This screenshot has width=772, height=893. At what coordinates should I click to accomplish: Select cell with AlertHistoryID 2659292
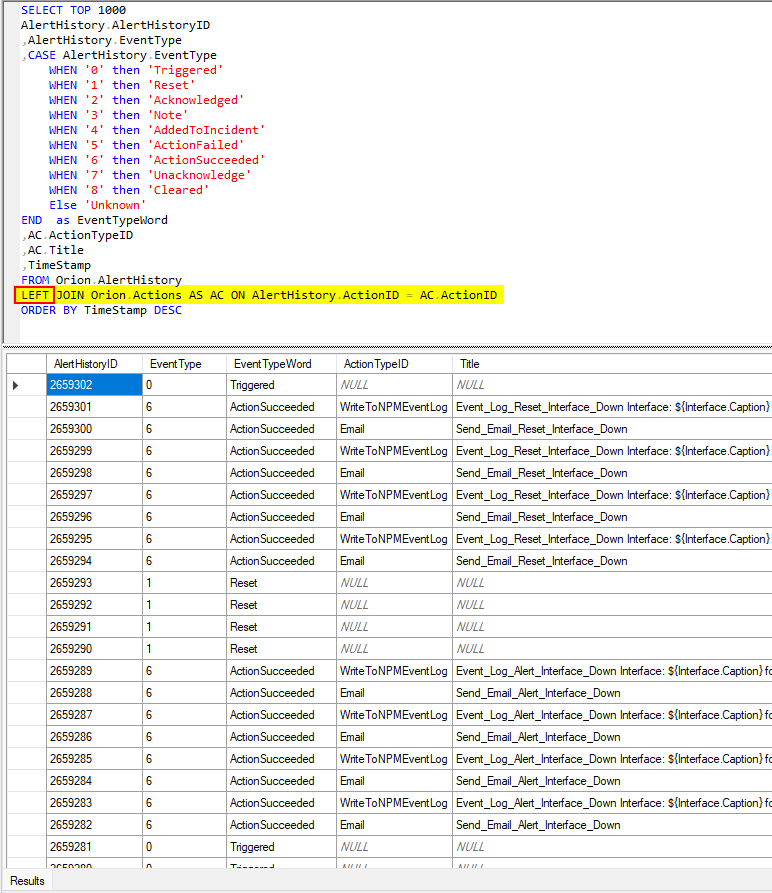click(94, 605)
